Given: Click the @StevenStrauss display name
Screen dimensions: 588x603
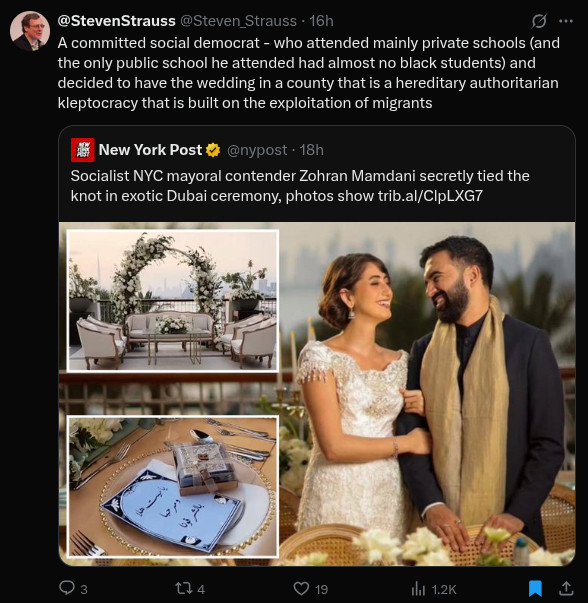Looking at the screenshot, I should [x=117, y=21].
